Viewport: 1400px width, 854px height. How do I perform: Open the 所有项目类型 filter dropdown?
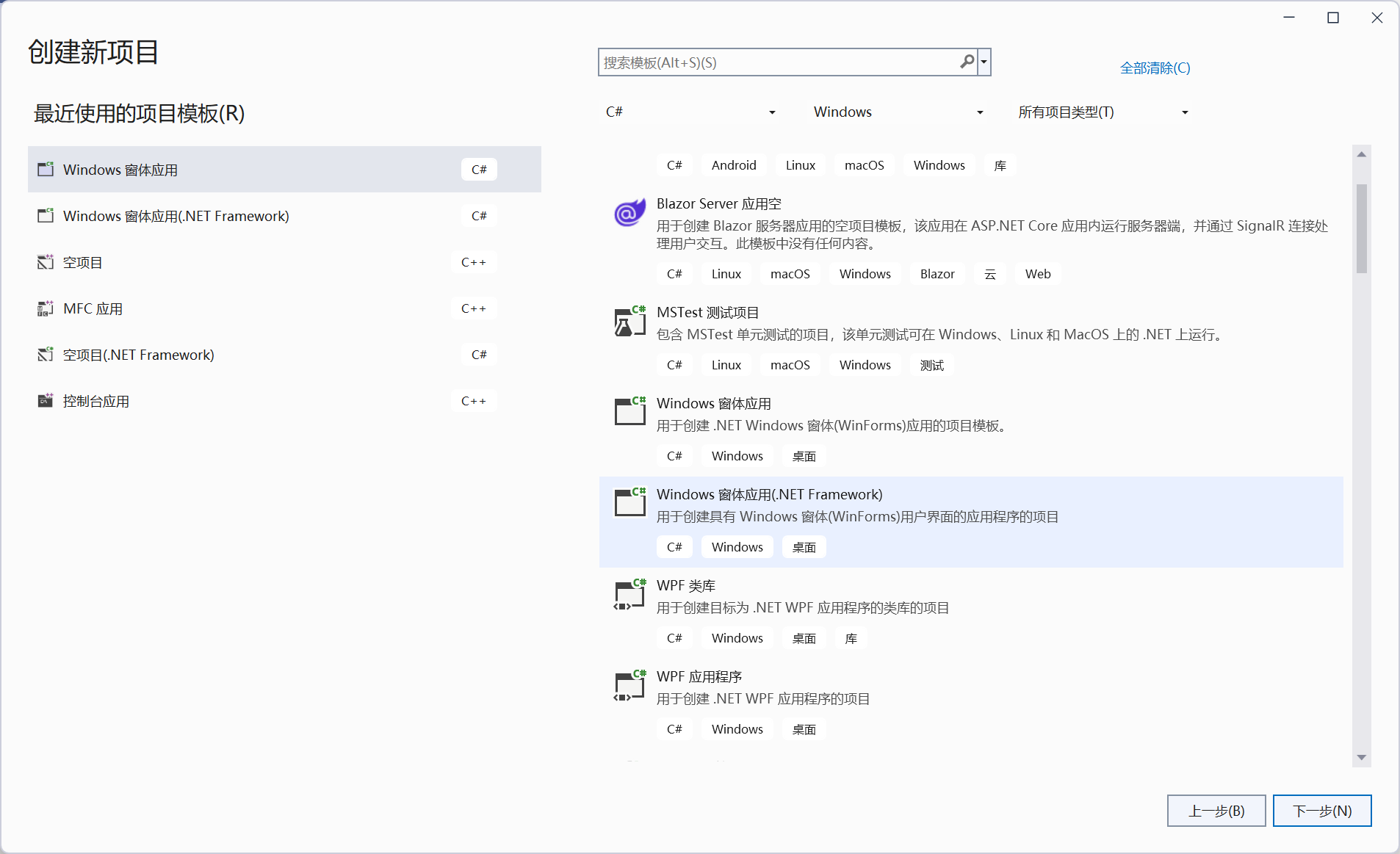coord(1103,112)
